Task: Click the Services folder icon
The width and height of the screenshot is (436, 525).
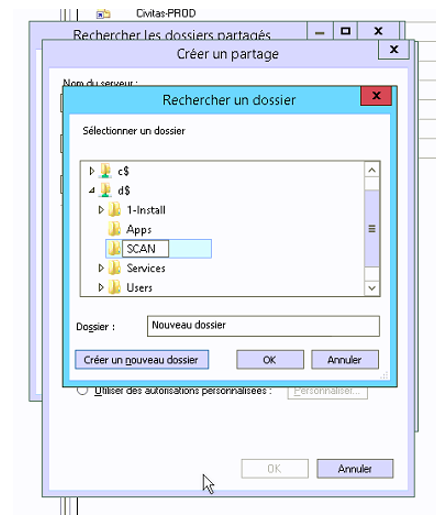Action: click(x=115, y=268)
